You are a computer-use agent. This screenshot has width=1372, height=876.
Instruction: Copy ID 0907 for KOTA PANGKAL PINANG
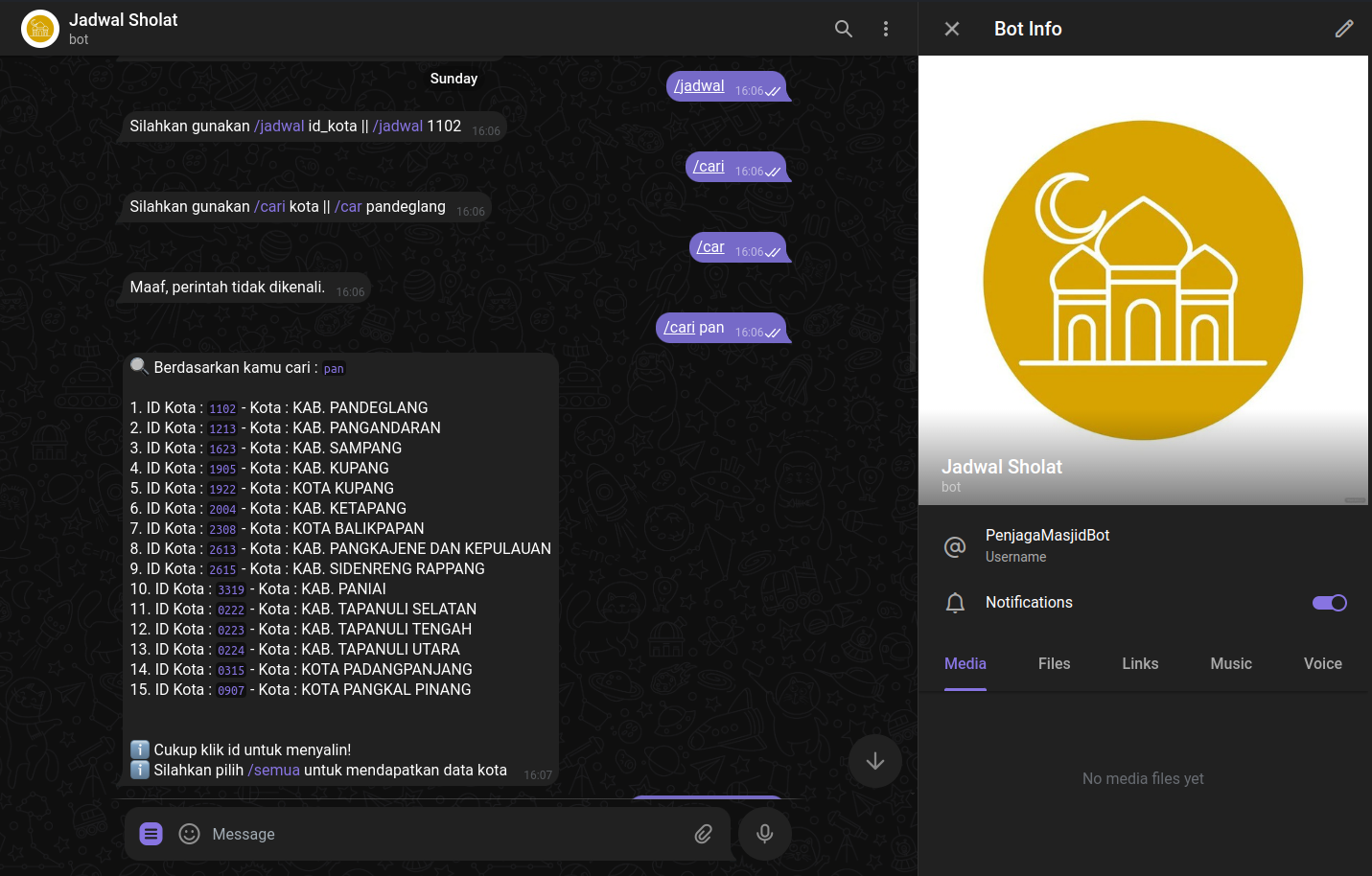(231, 690)
